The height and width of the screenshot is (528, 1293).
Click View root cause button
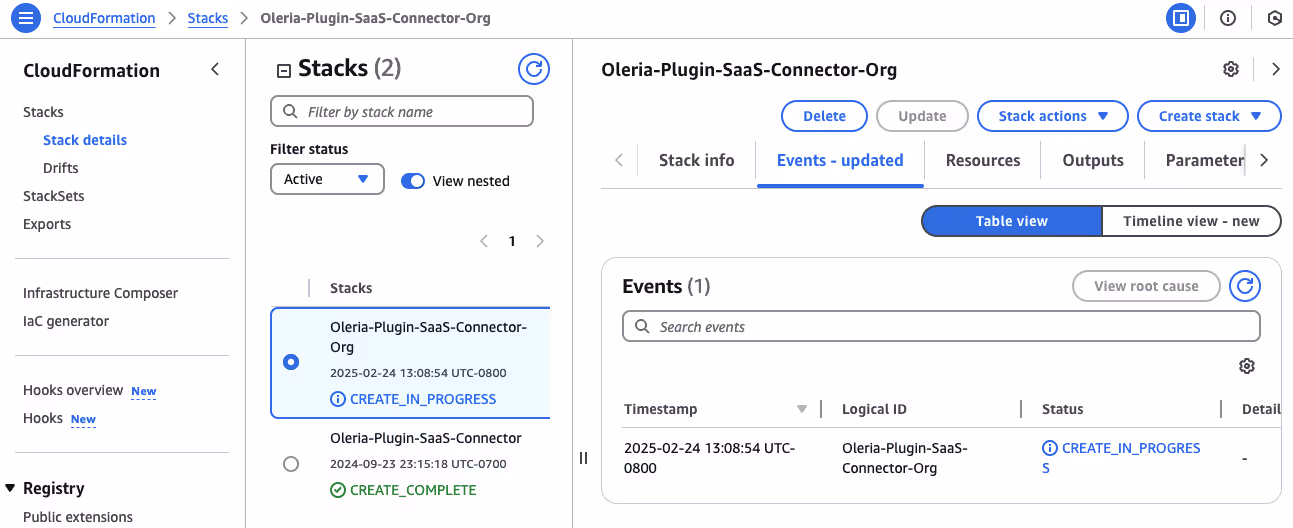point(1146,286)
